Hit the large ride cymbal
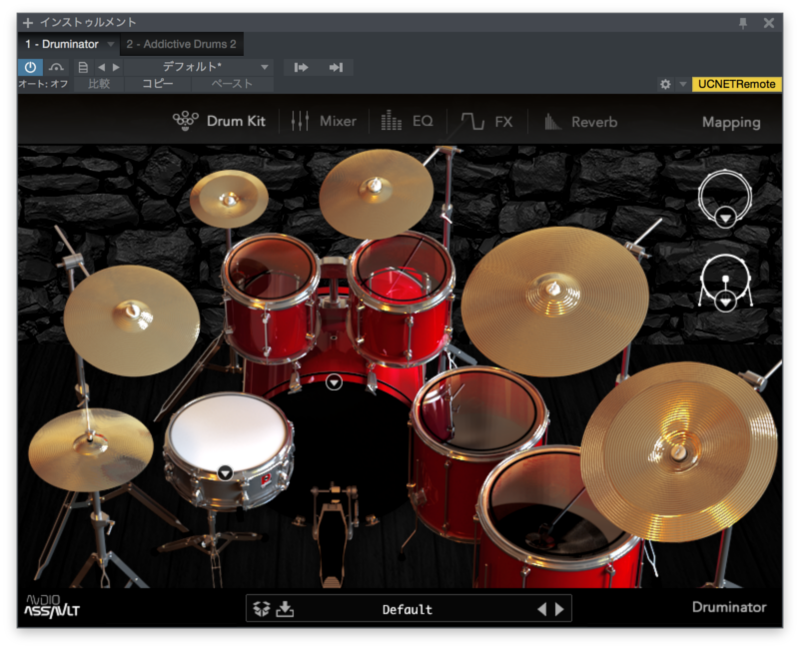The width and height of the screenshot is (800, 649). 555,301
